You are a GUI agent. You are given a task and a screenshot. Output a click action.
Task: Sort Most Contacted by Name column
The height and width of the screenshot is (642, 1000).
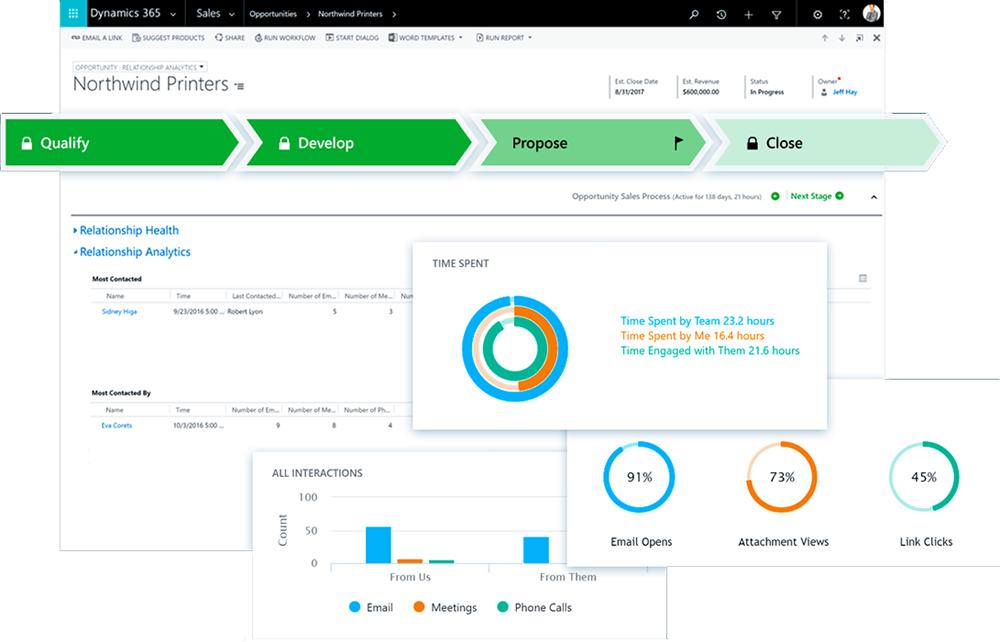(115, 296)
